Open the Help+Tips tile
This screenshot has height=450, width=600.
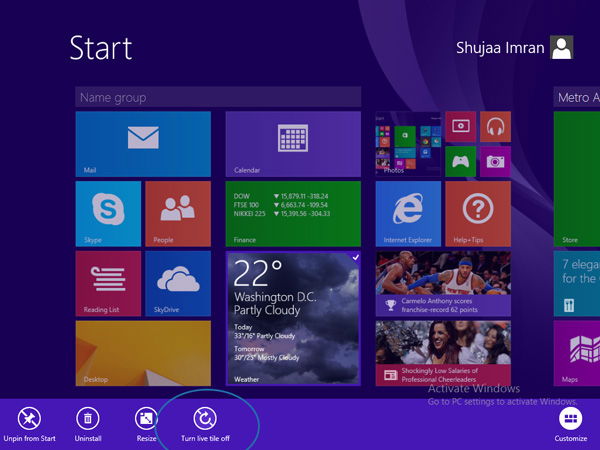478,214
